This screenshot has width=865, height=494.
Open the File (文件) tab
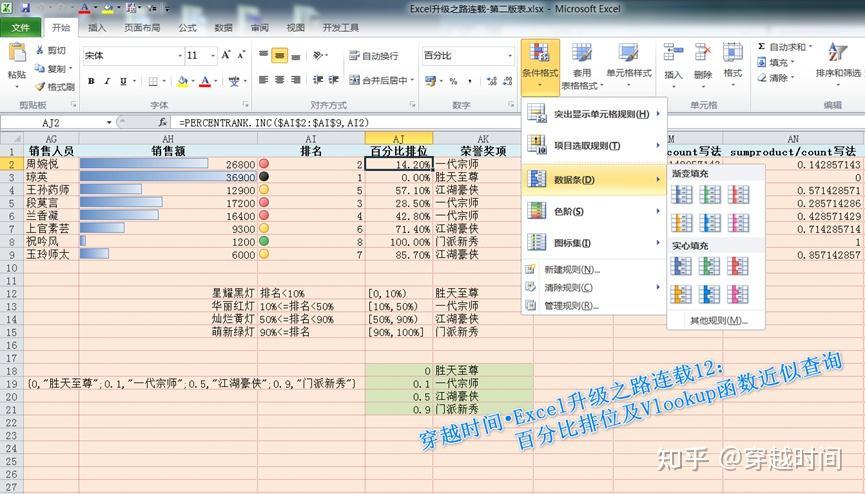click(20, 27)
